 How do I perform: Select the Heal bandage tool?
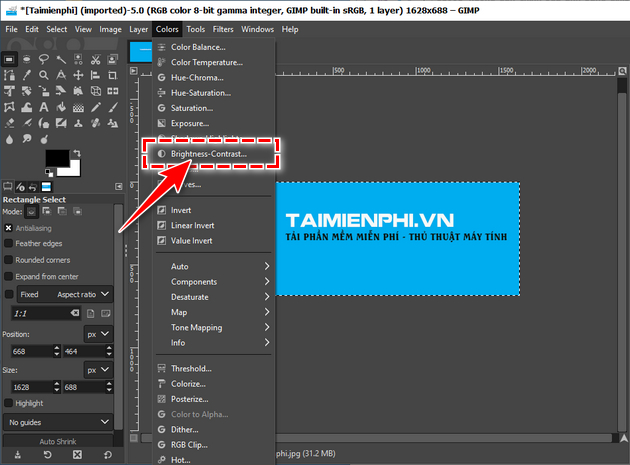pos(95,123)
